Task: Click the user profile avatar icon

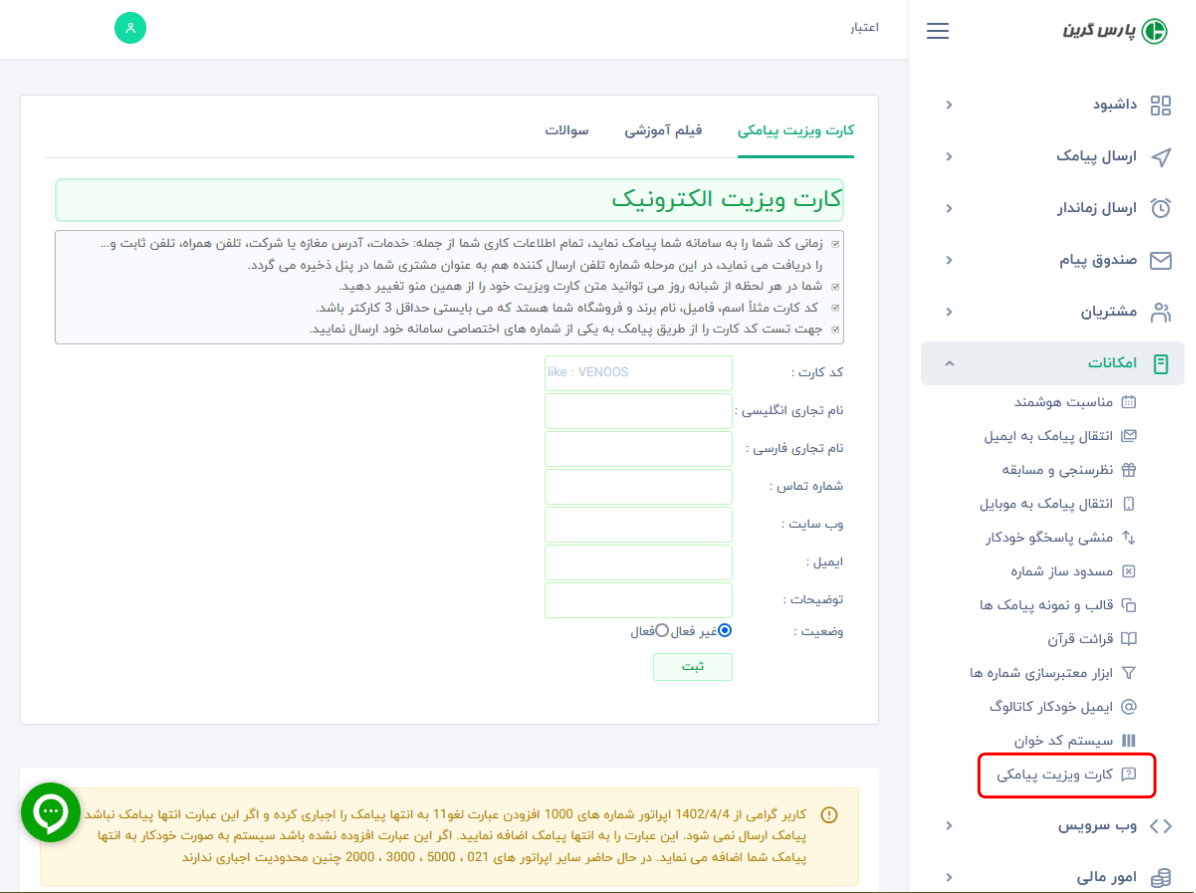Action: click(x=130, y=28)
